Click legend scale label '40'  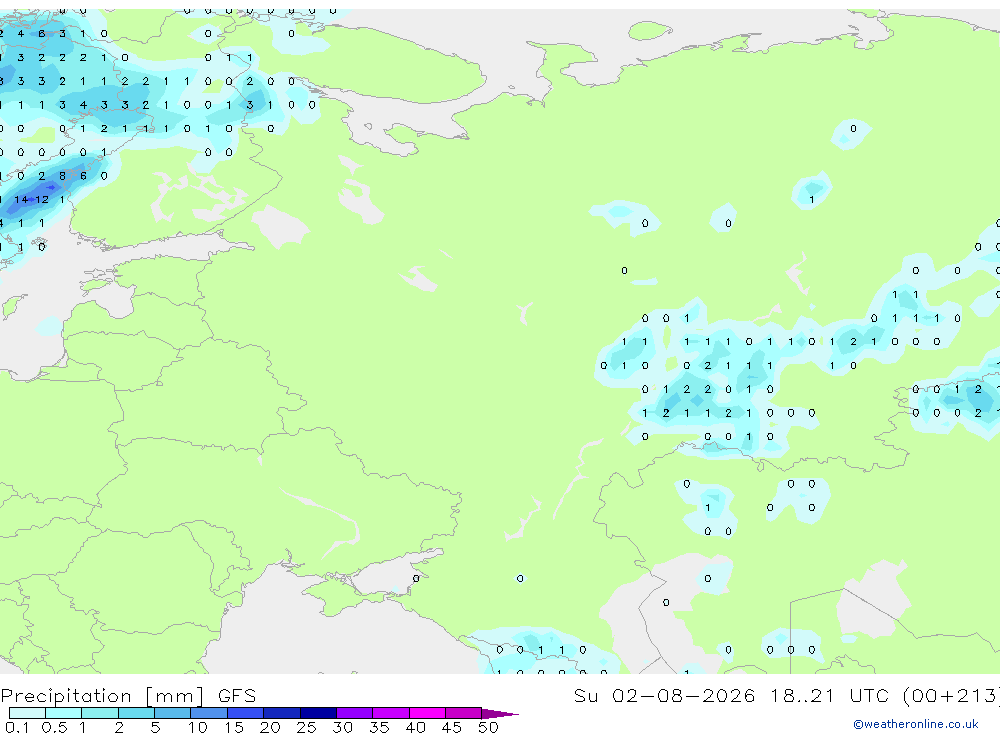coord(415,727)
